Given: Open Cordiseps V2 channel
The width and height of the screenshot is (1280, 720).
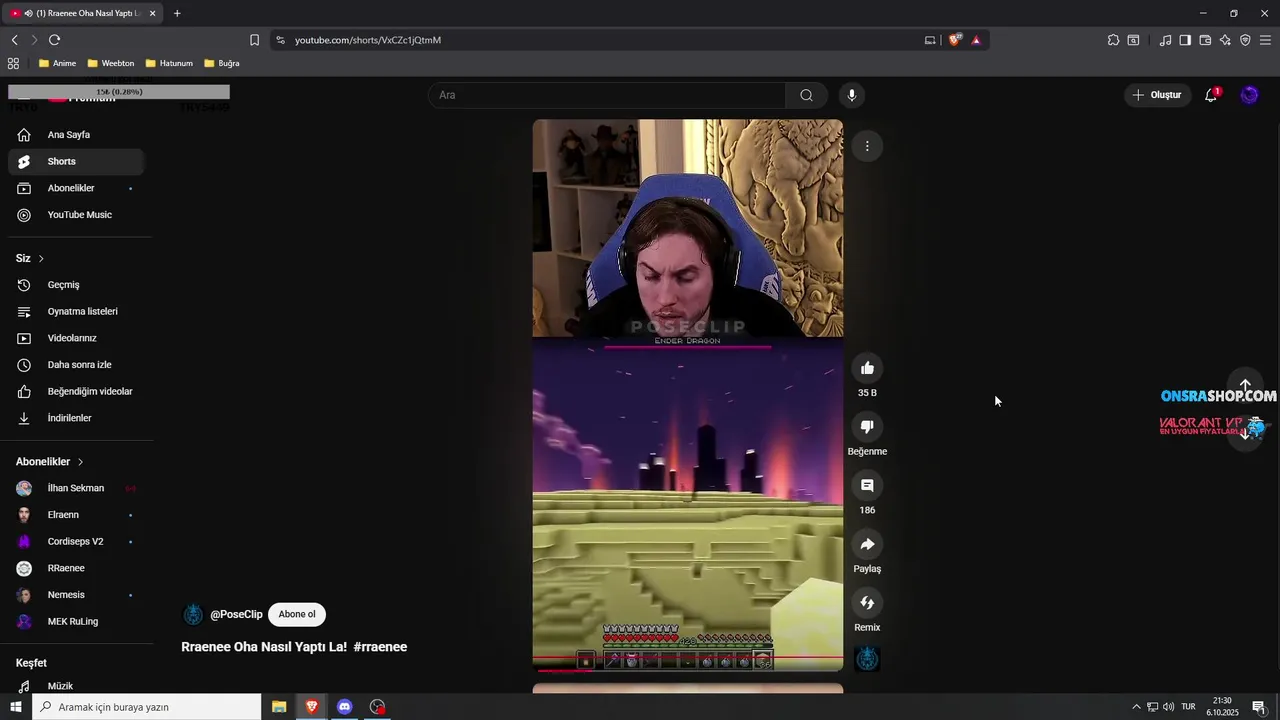Looking at the screenshot, I should (x=76, y=541).
